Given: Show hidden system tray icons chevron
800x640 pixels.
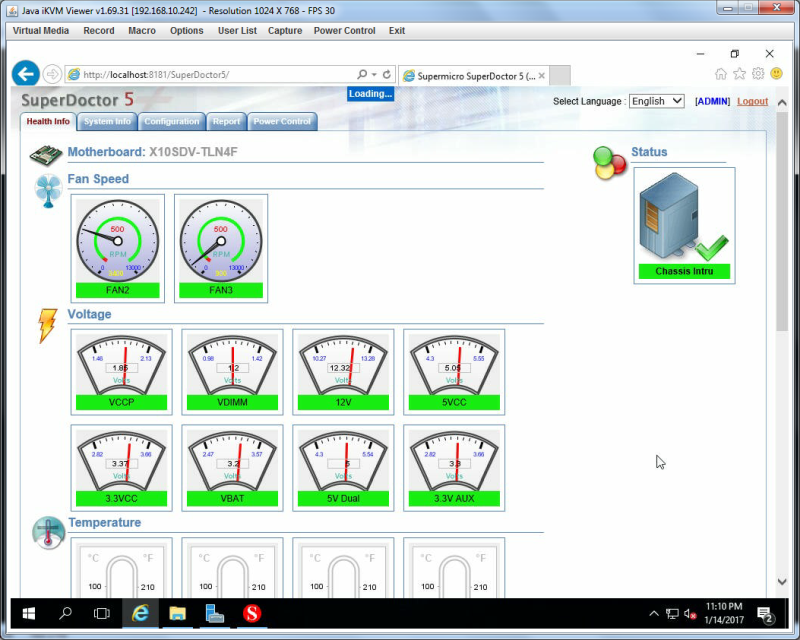Looking at the screenshot, I should click(x=654, y=613).
